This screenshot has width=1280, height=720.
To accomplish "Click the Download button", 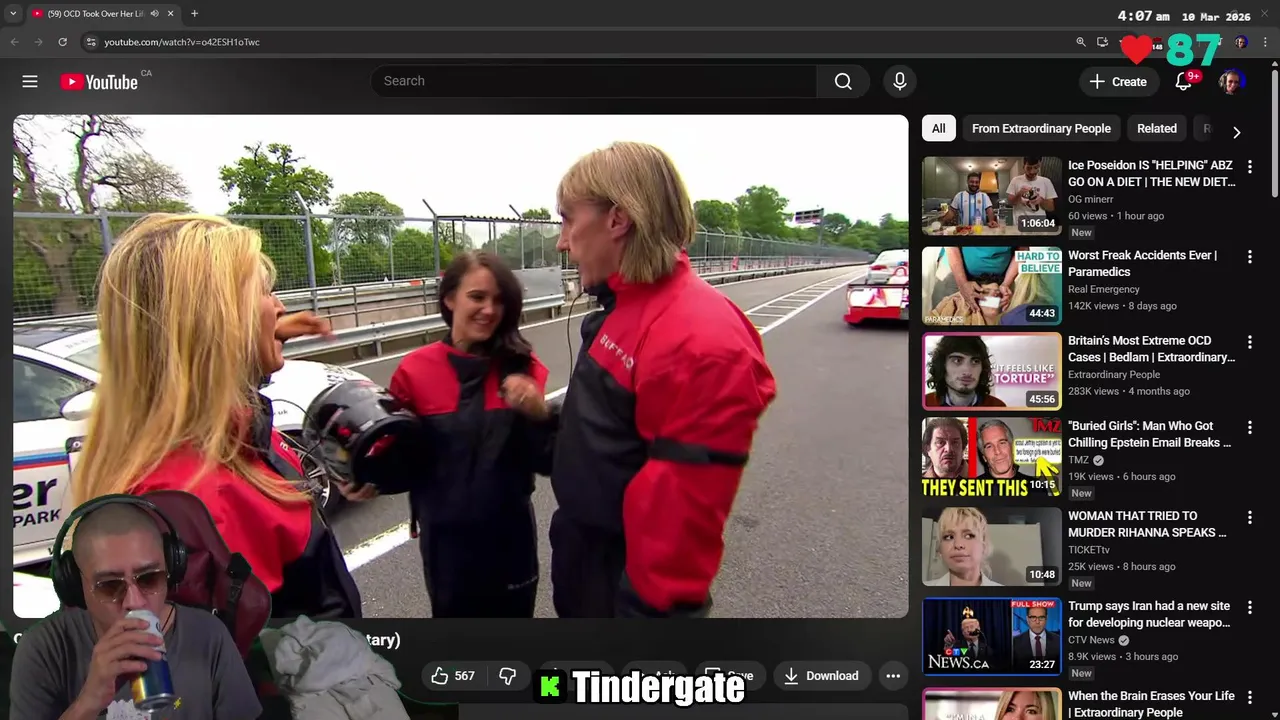I will pos(821,676).
